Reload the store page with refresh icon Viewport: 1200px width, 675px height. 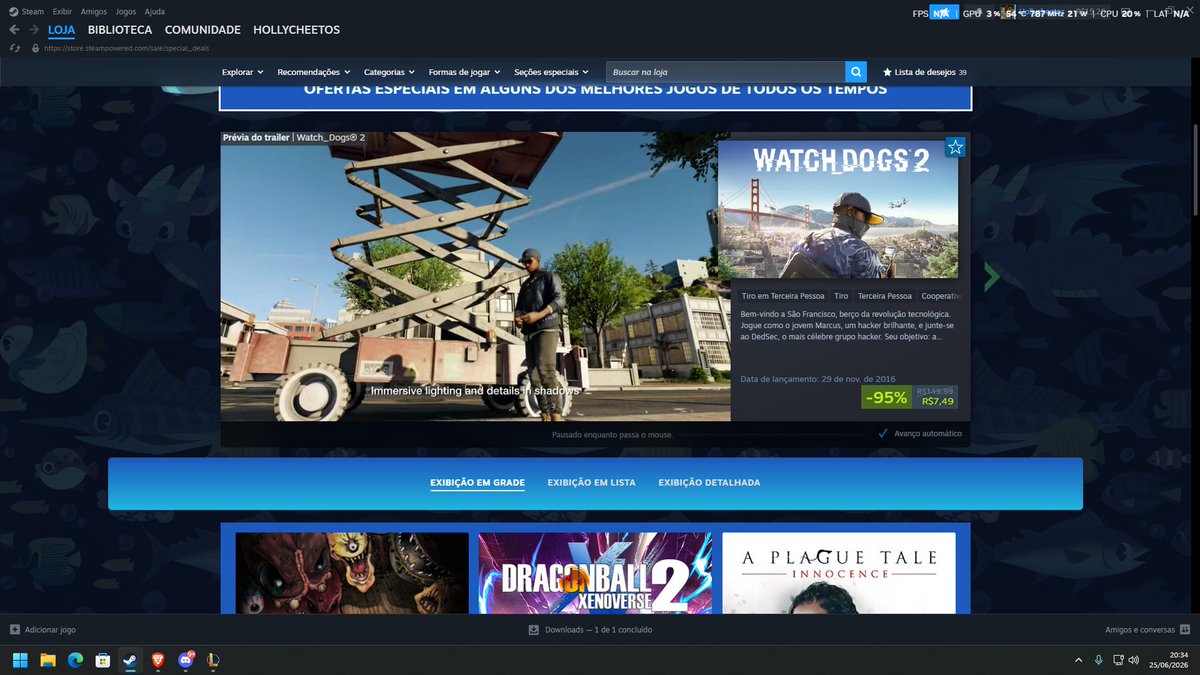tap(14, 48)
